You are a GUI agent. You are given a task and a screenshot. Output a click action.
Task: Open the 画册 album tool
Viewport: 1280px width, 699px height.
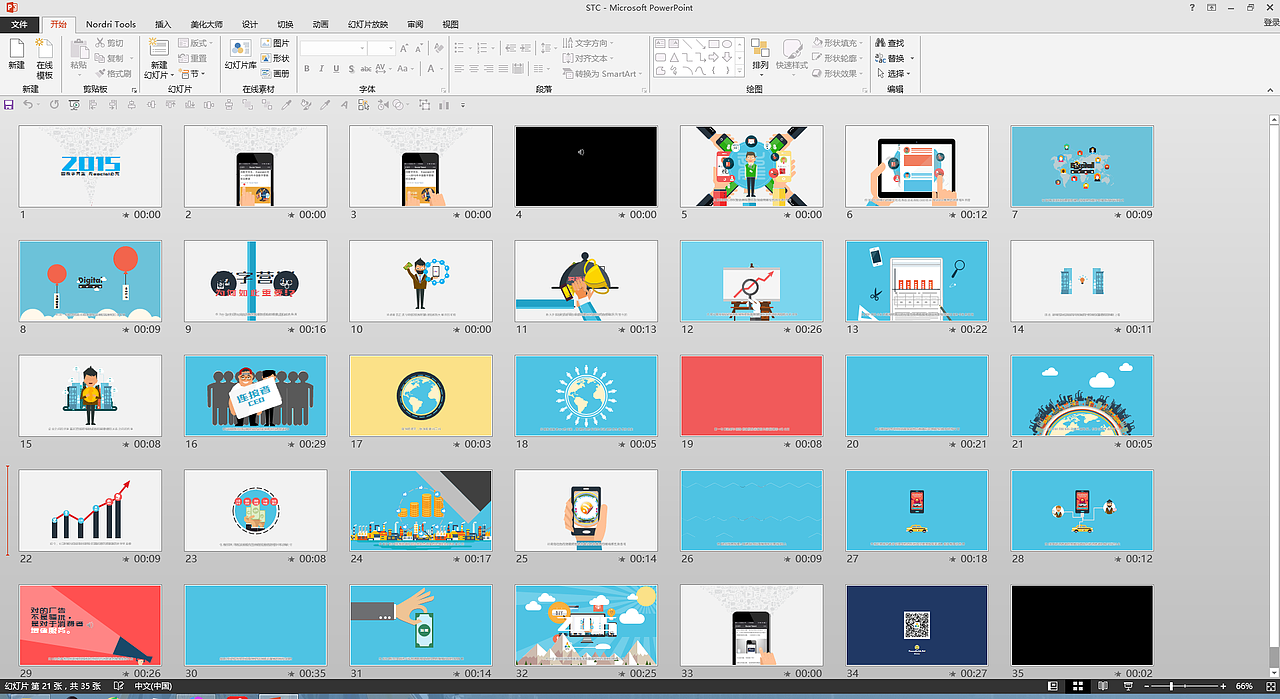point(274,74)
